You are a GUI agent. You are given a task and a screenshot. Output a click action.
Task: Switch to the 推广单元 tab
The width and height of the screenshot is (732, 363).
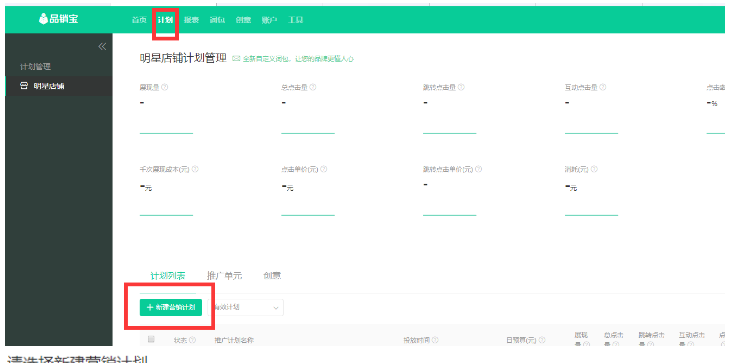(x=225, y=276)
